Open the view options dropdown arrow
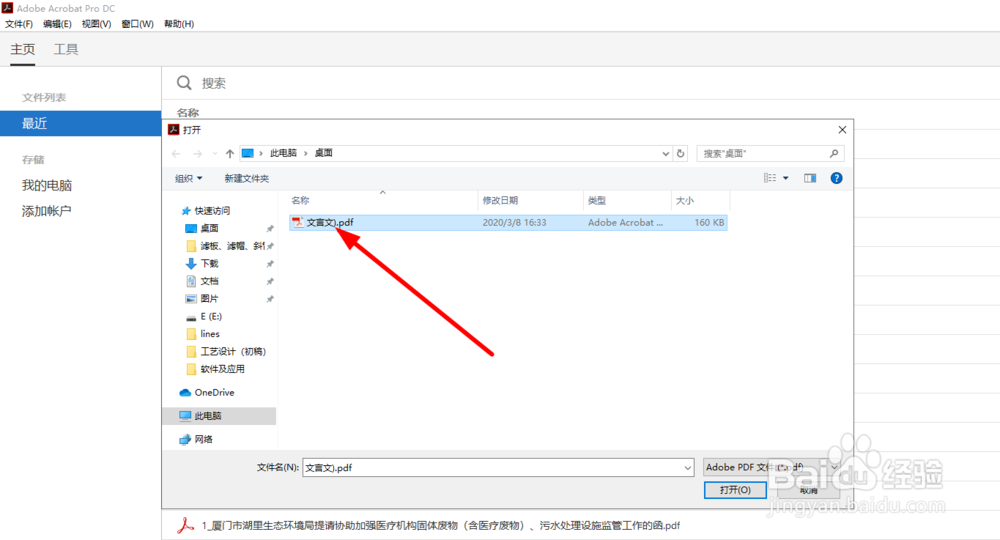Image resolution: width=1000 pixels, height=540 pixels. click(786, 178)
